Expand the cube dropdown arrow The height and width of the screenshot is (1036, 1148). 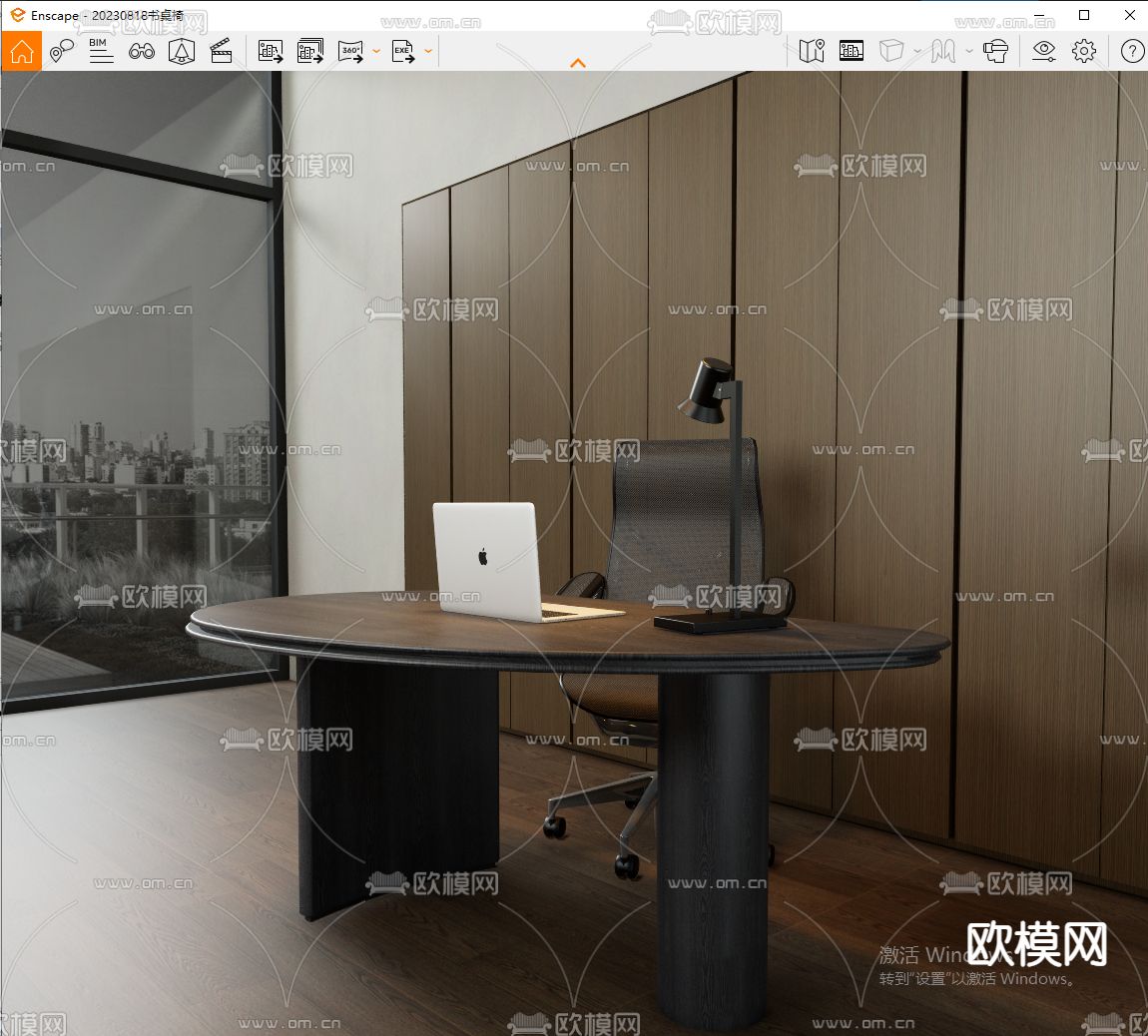pos(916,51)
